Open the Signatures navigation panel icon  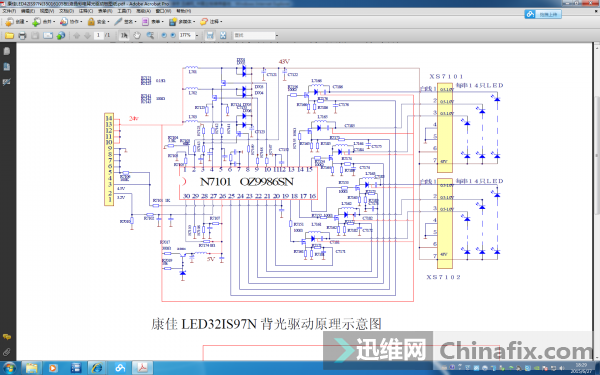coord(7,82)
